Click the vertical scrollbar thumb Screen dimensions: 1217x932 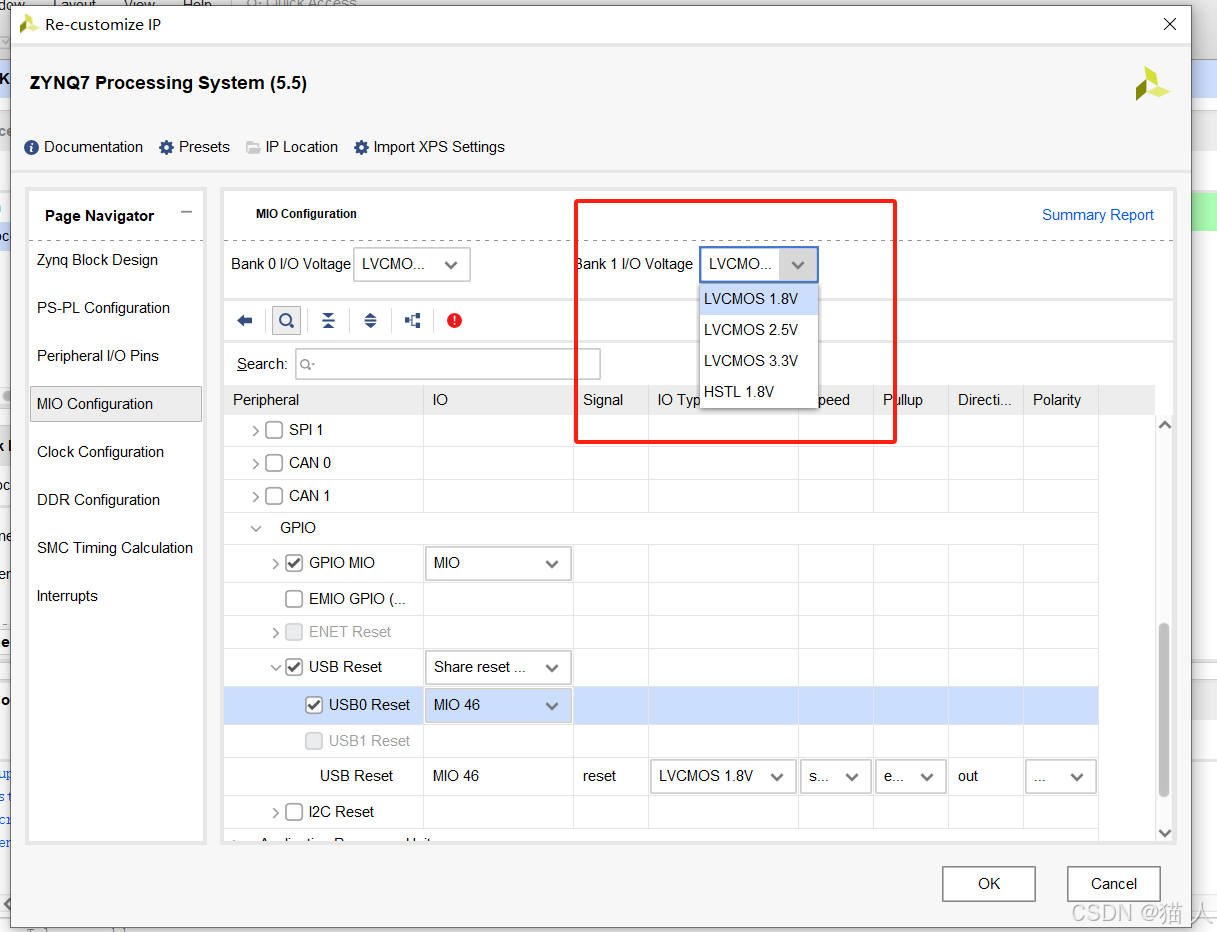click(x=1164, y=710)
